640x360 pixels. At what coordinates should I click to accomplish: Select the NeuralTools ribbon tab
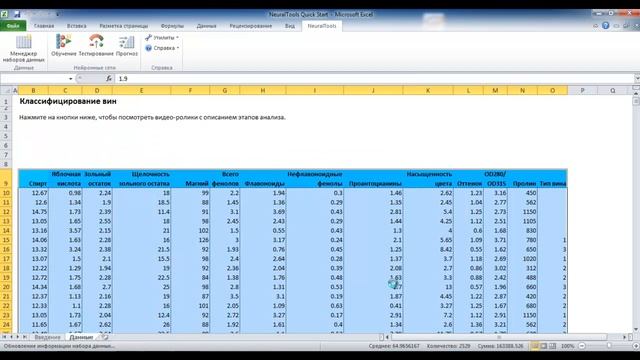coord(322,26)
